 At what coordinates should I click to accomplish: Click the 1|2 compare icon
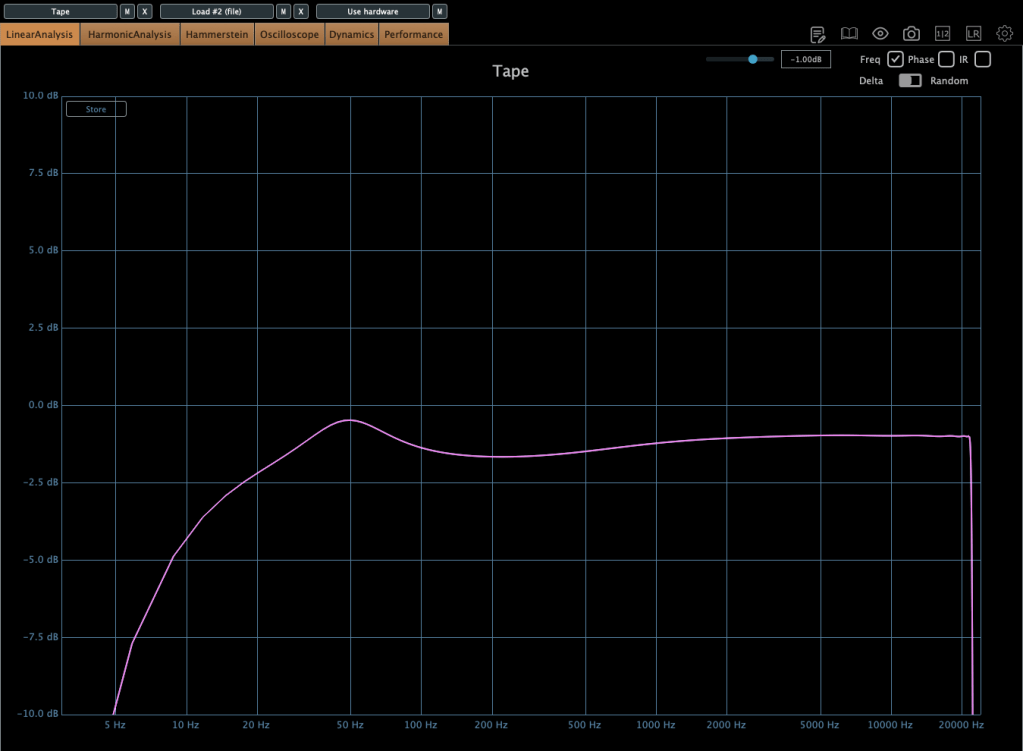[x=942, y=34]
